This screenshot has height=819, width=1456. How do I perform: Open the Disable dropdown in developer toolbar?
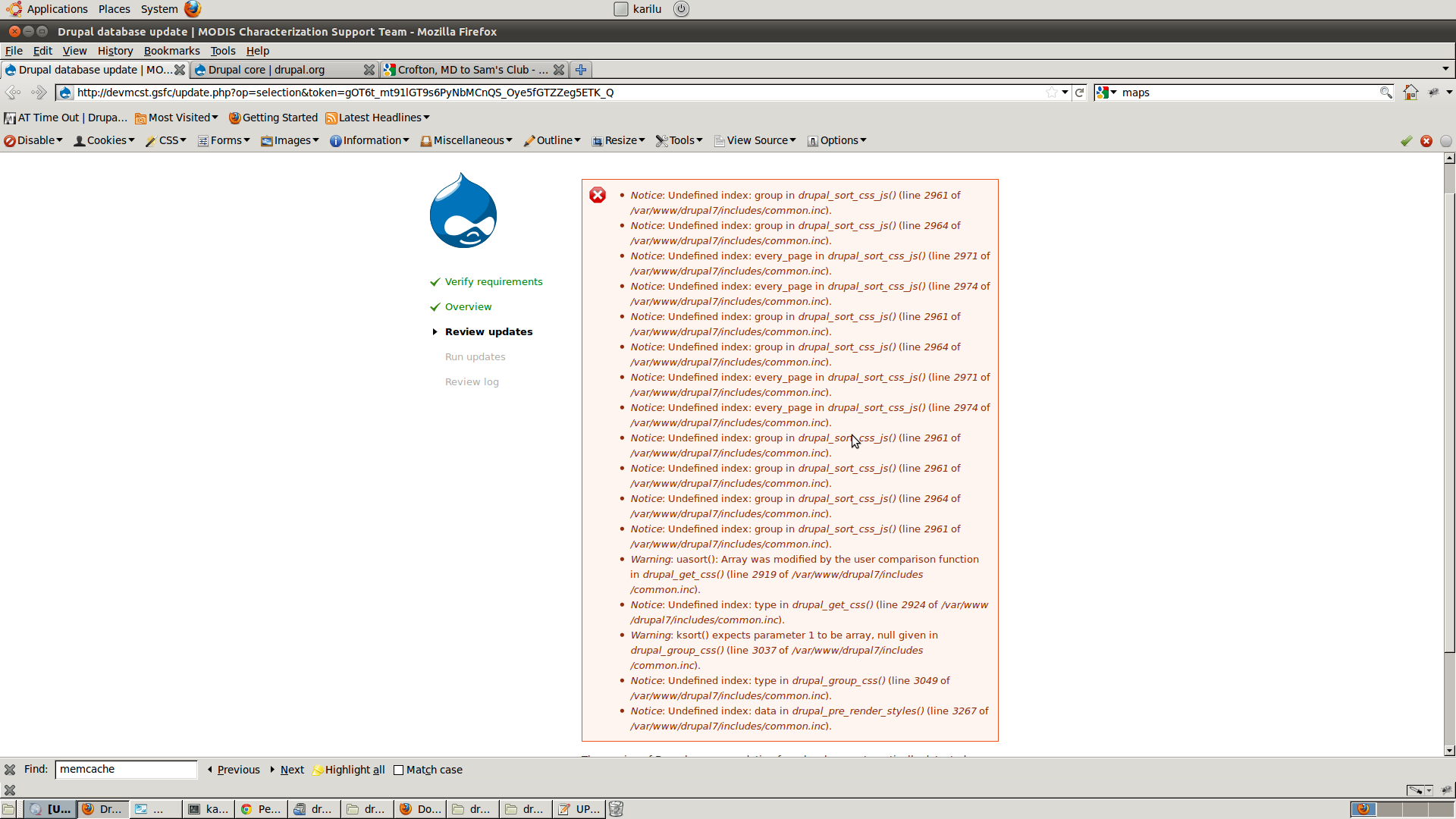33,140
